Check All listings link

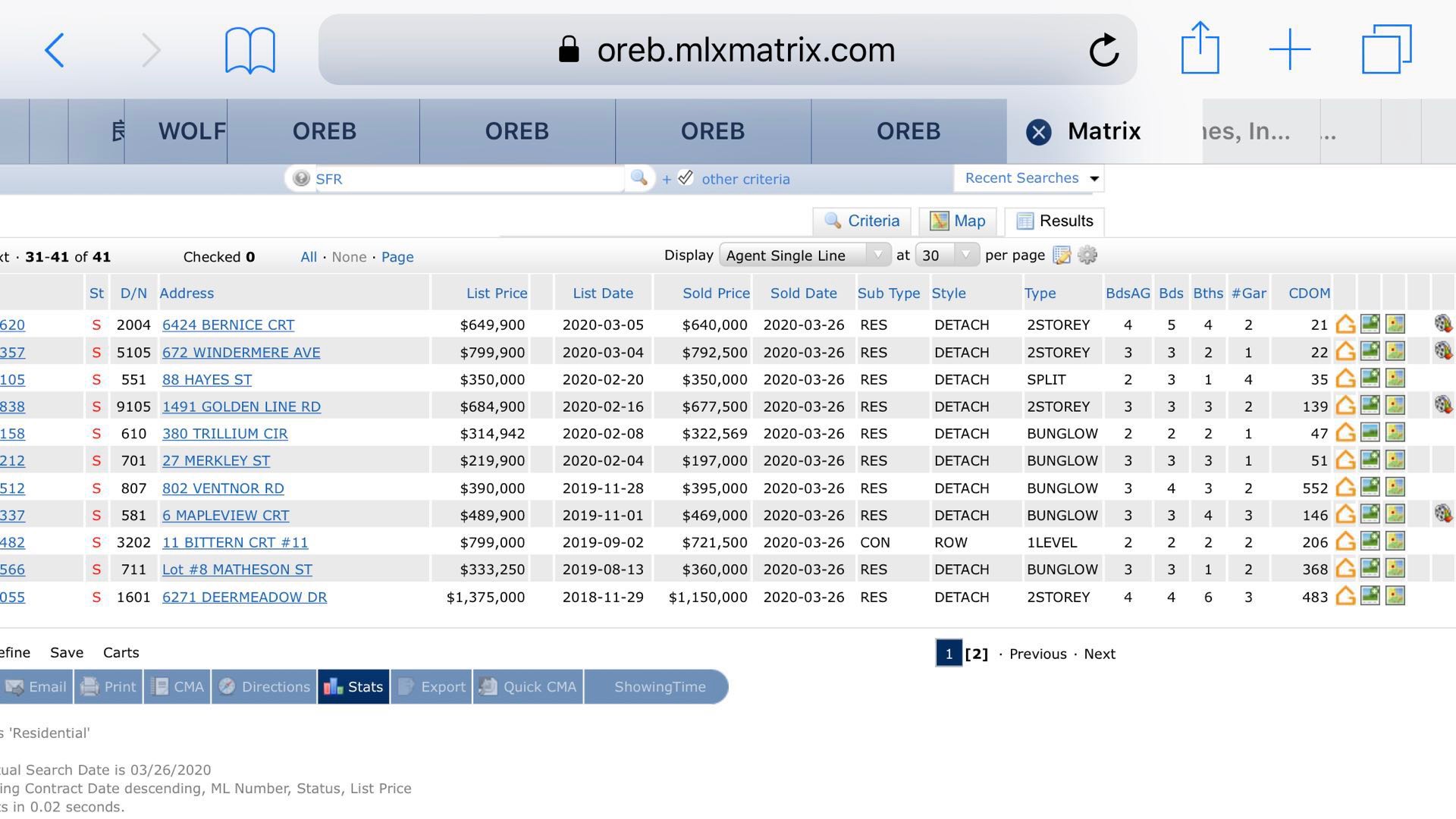(309, 257)
